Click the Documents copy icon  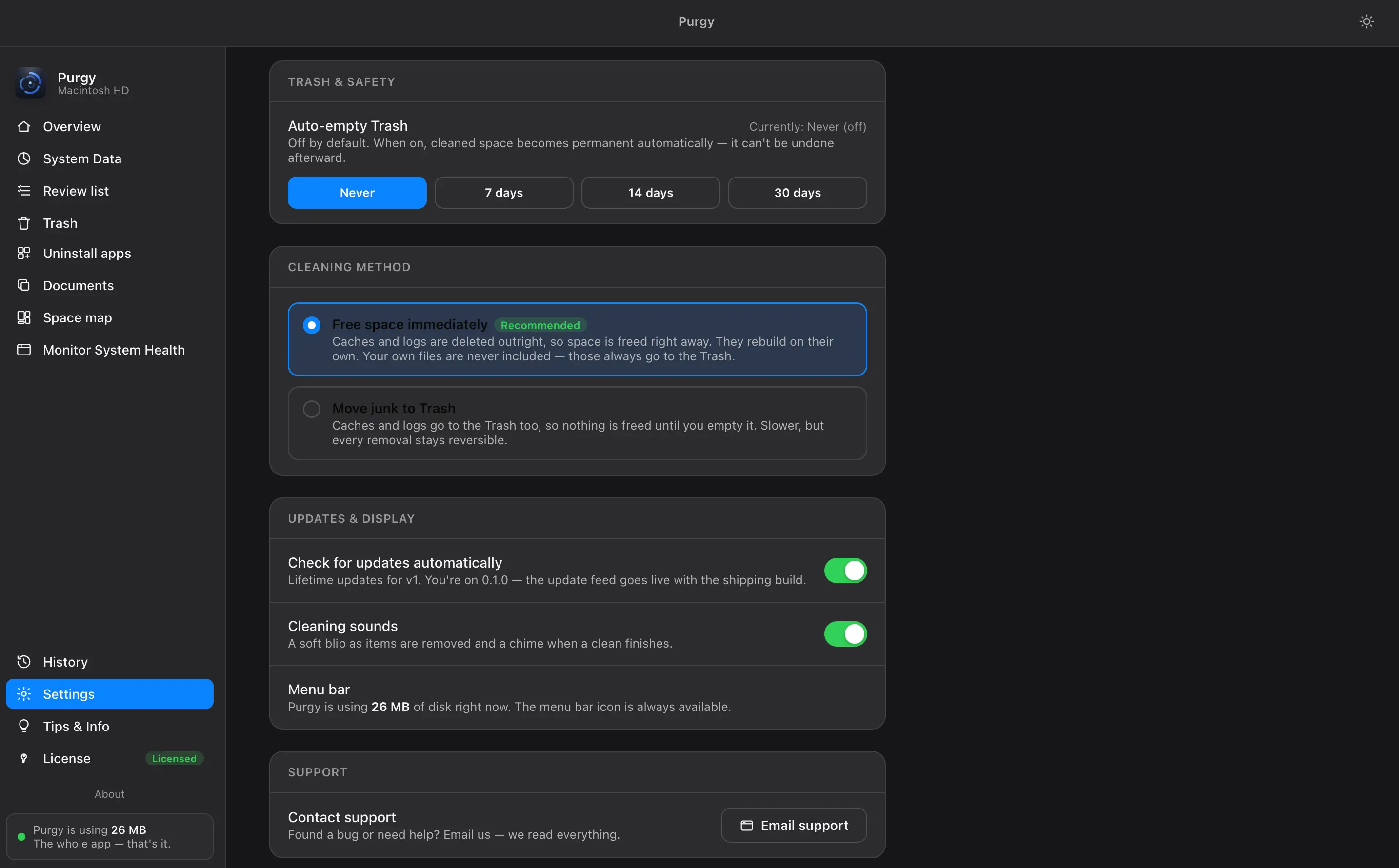click(x=23, y=285)
